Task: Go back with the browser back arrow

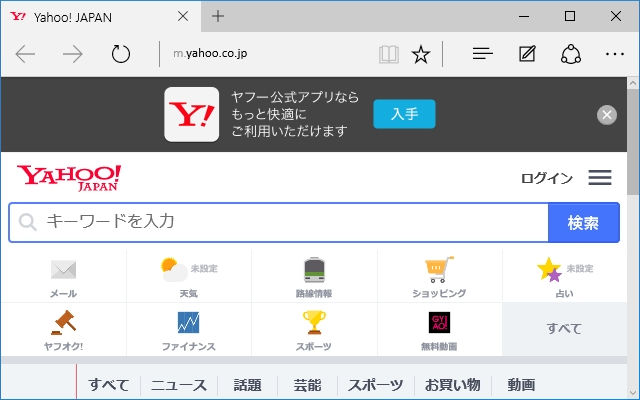Action: (x=25, y=54)
